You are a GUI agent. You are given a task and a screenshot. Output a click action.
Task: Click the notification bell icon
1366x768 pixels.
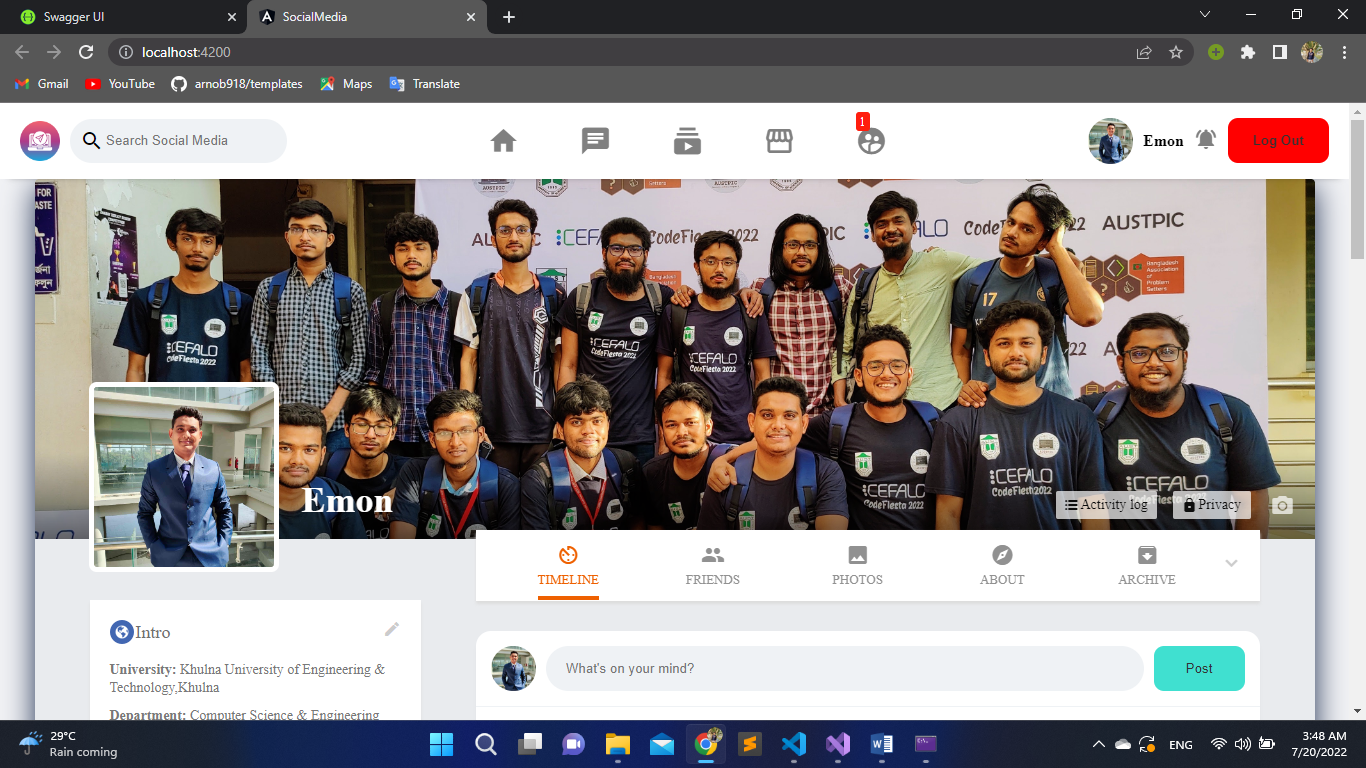coord(1206,140)
